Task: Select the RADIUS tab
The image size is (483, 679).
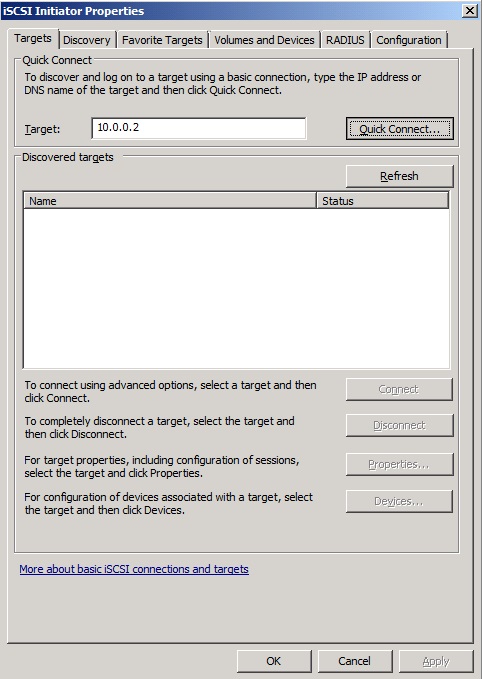Action: click(345, 40)
